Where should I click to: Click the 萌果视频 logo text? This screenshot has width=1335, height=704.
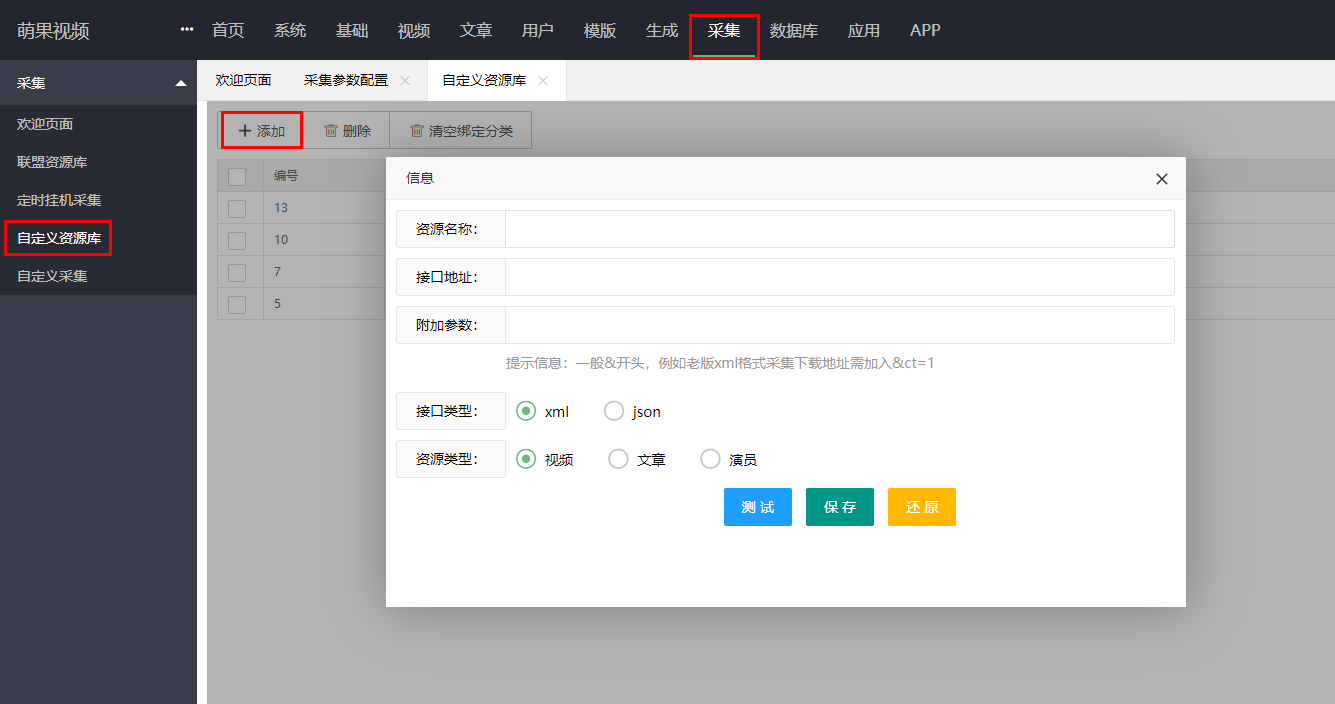click(53, 31)
